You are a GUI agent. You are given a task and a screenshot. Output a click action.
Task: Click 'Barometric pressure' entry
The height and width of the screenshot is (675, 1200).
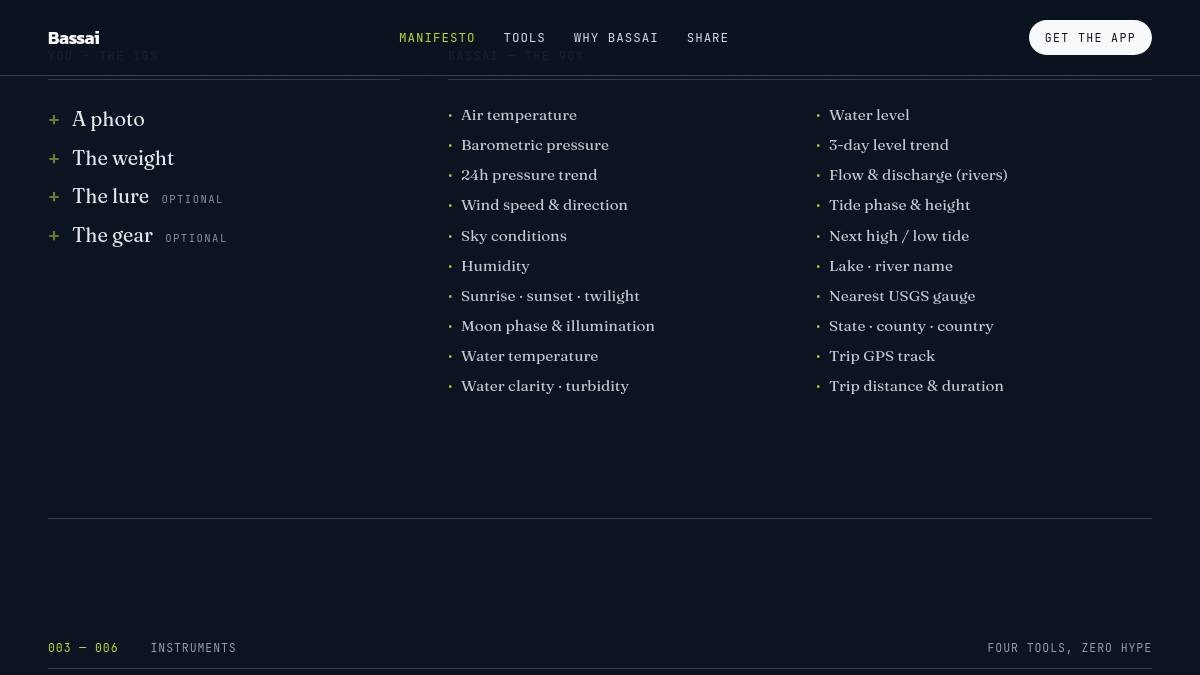(535, 145)
